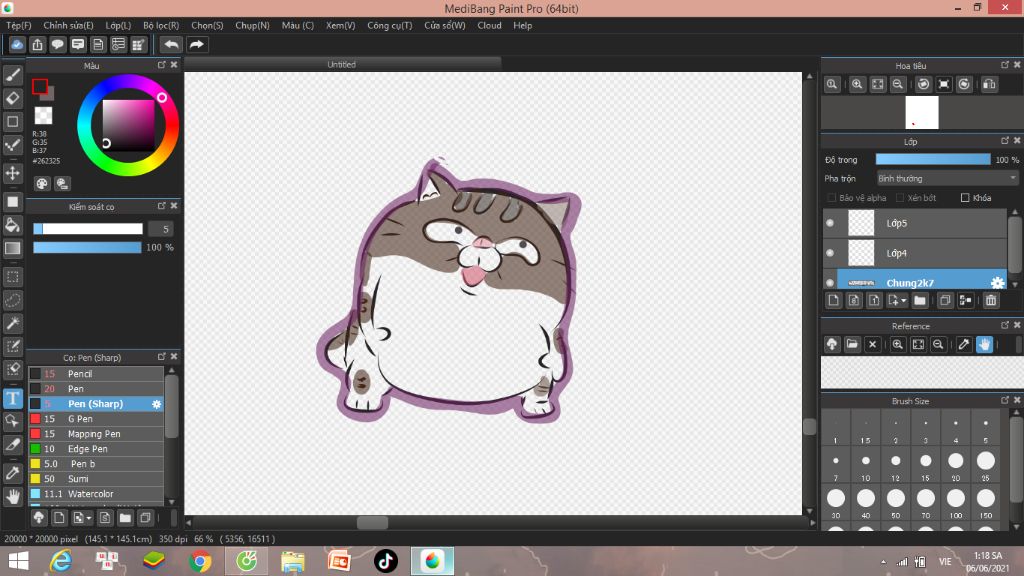The image size is (1024, 576).
Task: Click the Navigator preview thumbnail
Action: (921, 112)
